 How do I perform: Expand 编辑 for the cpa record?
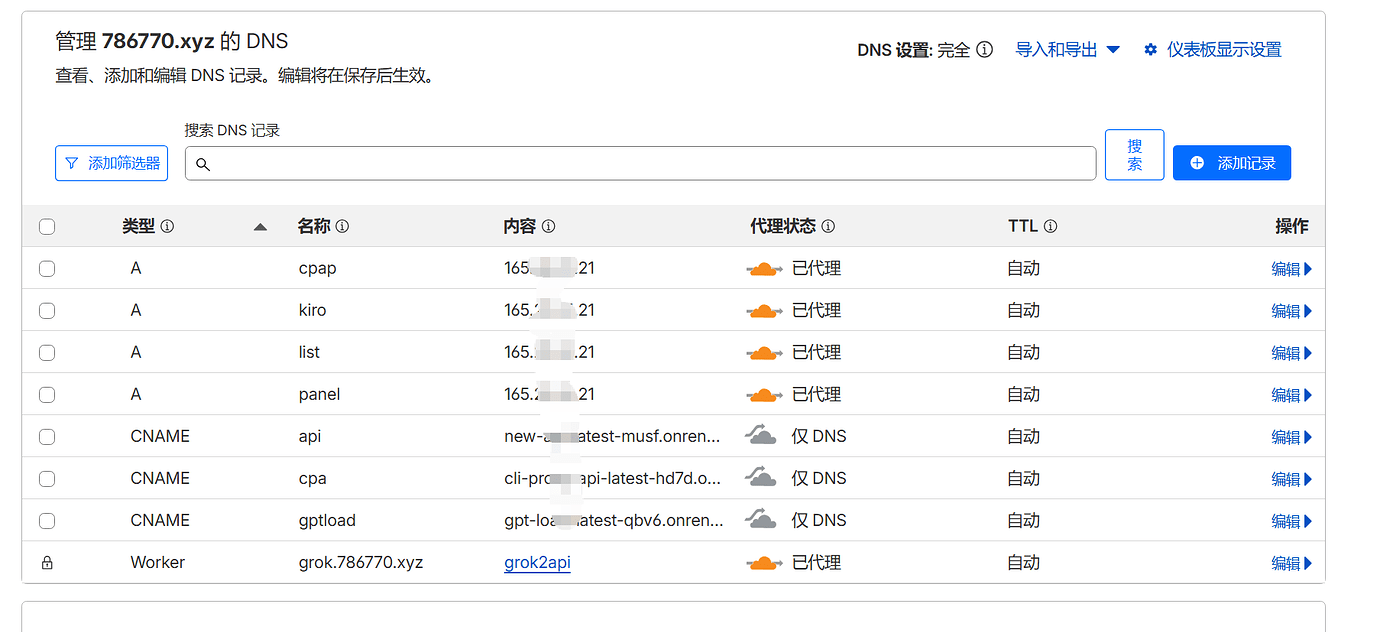(1291, 479)
